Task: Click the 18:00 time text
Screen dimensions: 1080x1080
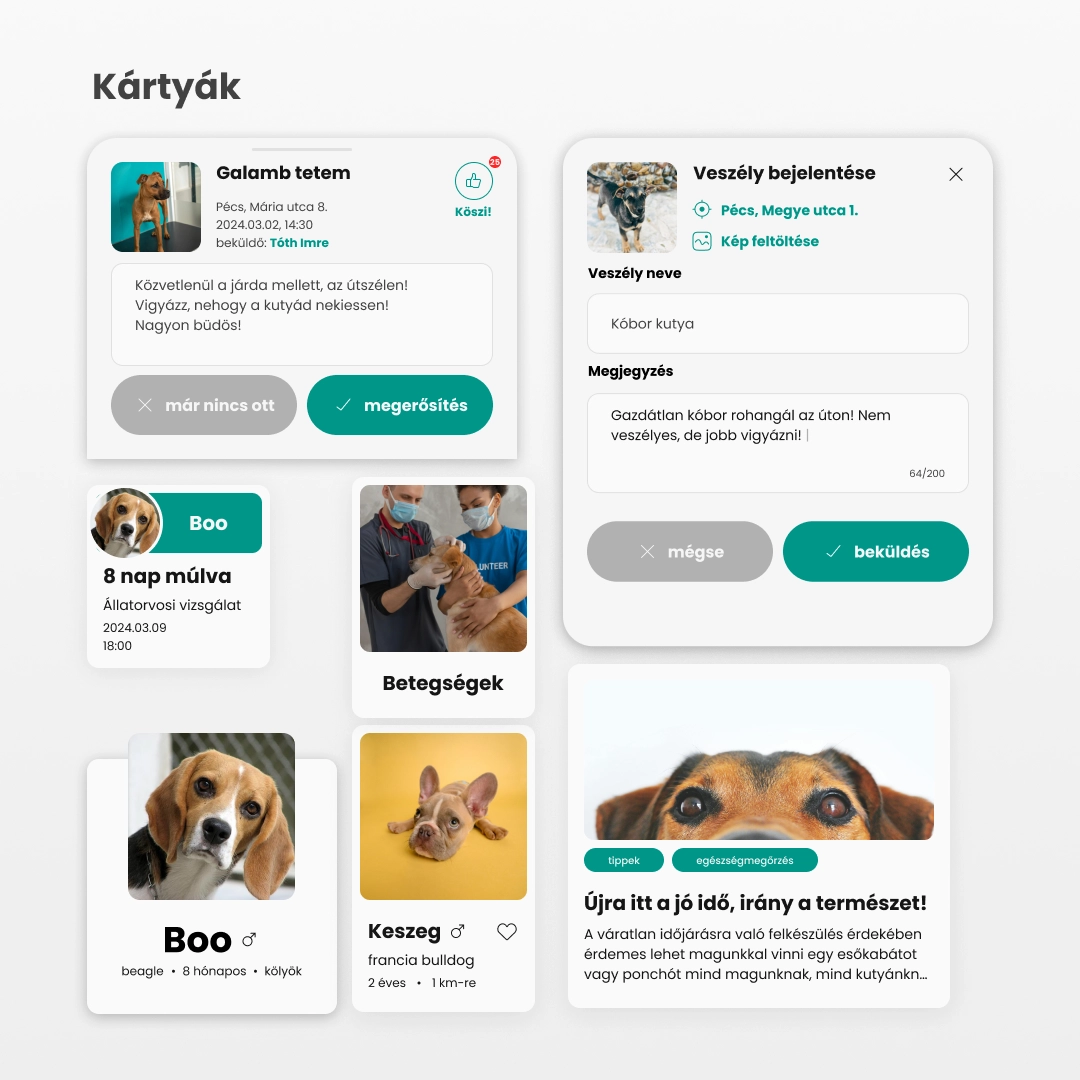Action: pyautogui.click(x=117, y=645)
